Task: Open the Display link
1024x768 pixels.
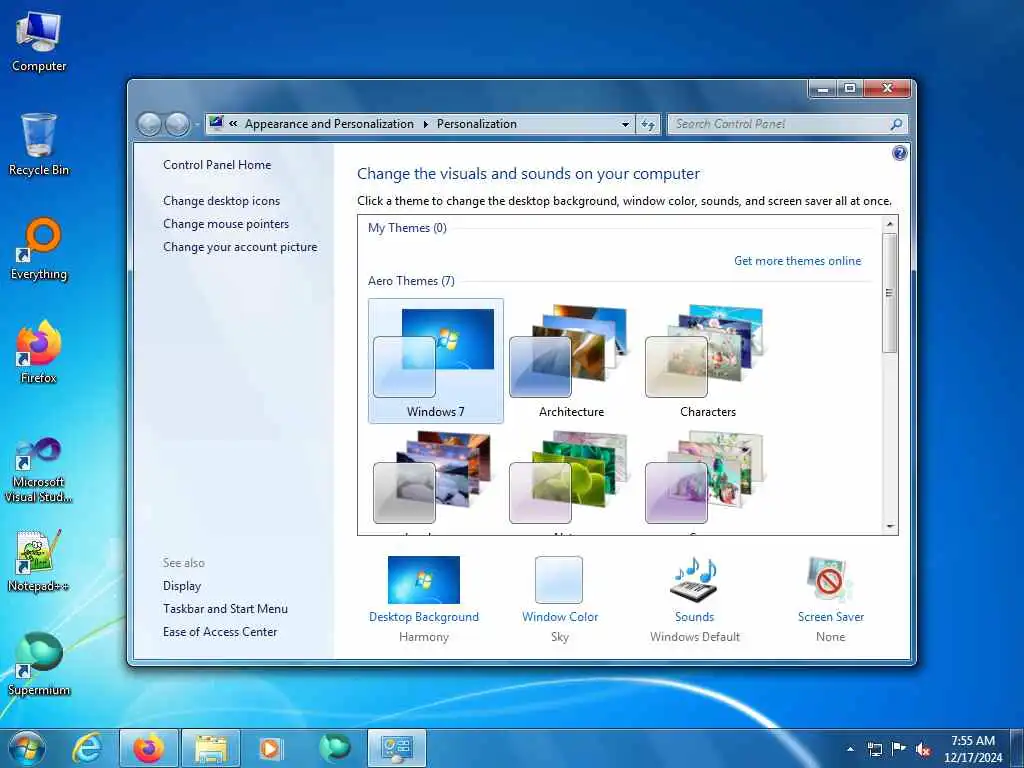Action: (x=182, y=586)
